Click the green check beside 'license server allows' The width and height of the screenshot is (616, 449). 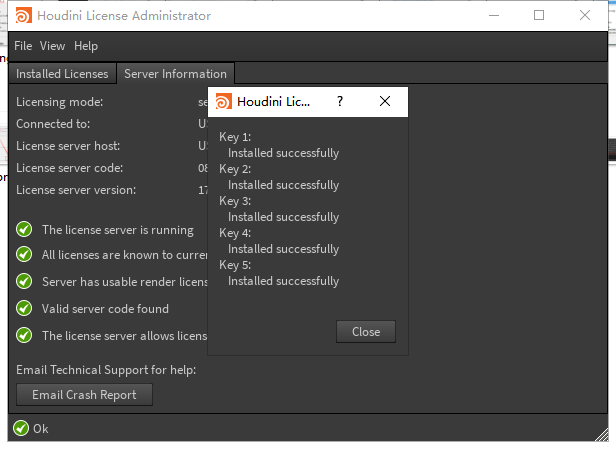click(x=24, y=335)
